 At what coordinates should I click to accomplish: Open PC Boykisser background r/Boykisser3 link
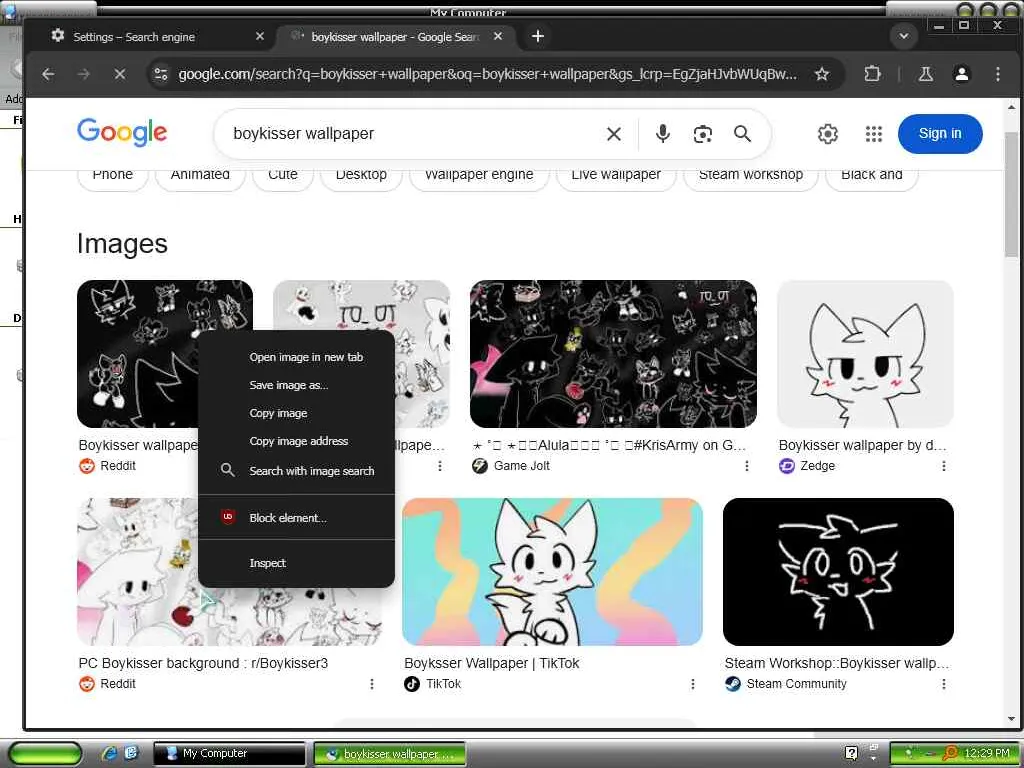(203, 663)
